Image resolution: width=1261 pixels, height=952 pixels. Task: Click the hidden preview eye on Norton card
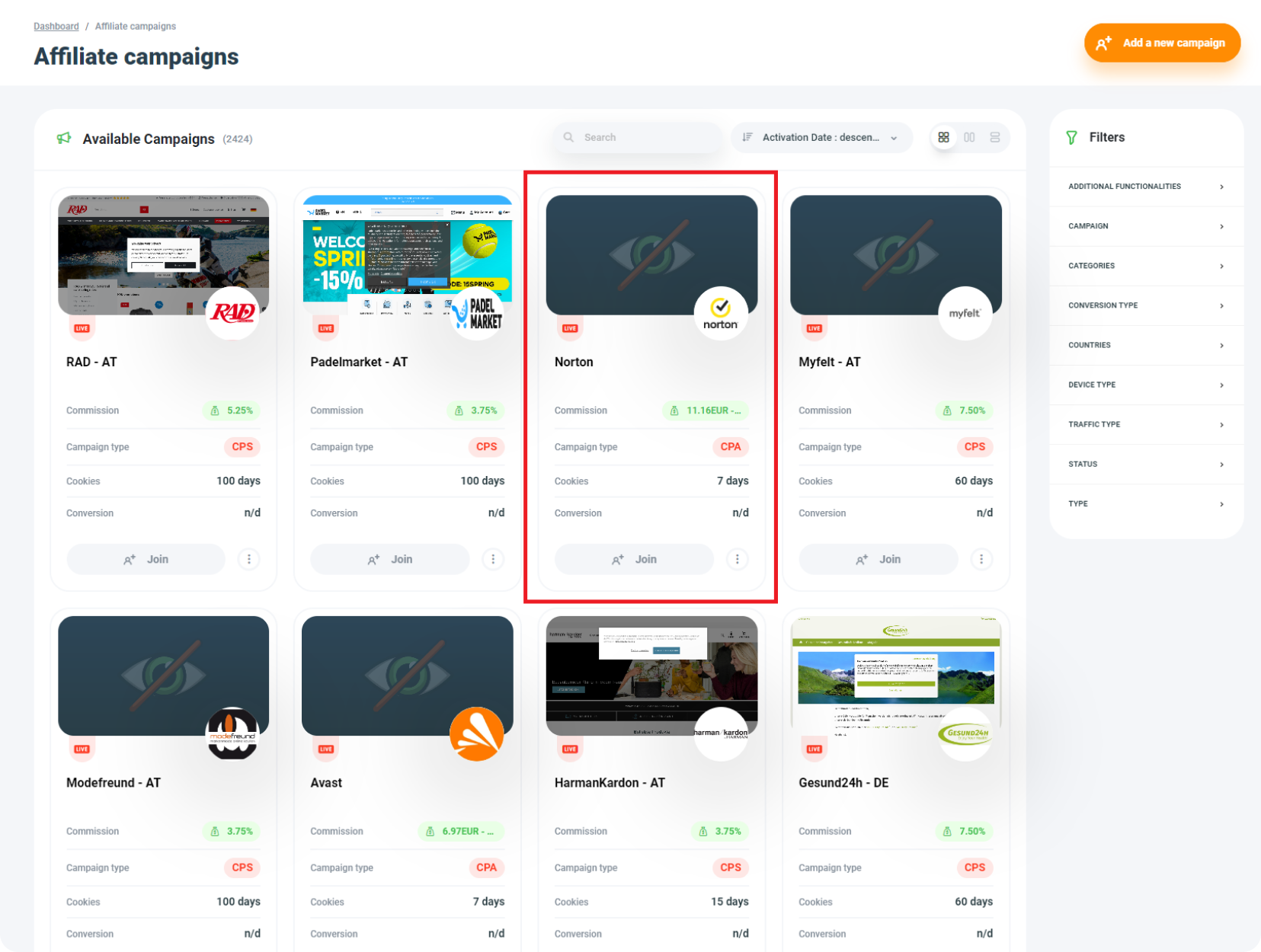651,254
